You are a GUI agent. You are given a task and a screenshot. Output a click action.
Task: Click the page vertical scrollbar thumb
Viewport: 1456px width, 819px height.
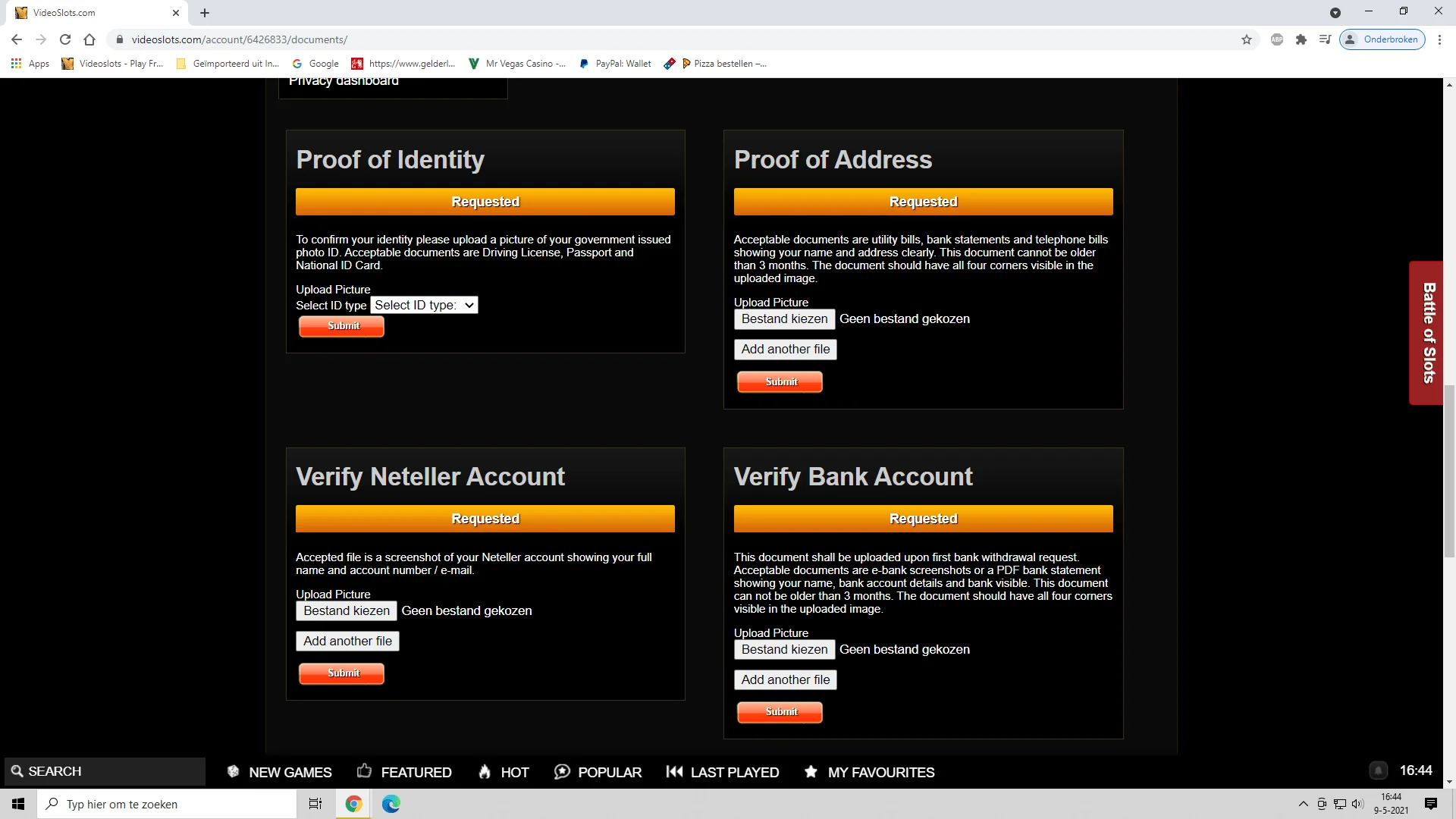pos(1449,471)
